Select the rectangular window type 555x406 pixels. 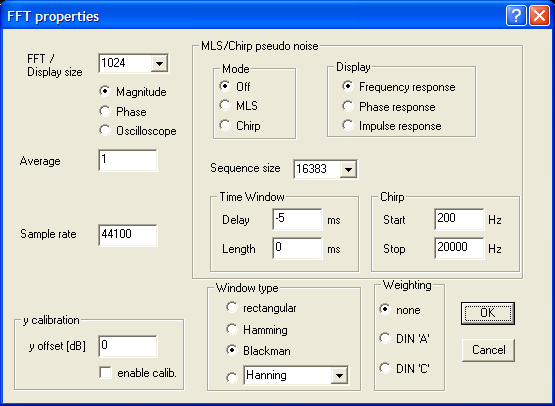point(231,308)
